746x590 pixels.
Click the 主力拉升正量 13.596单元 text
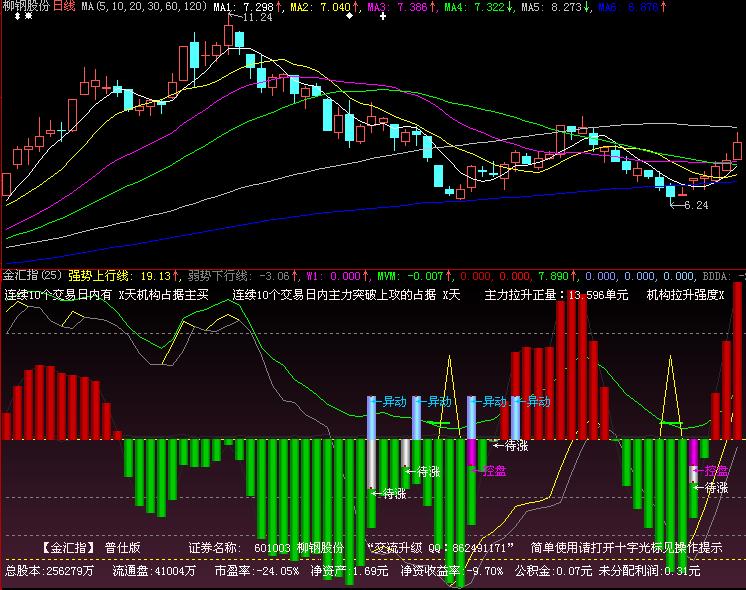tap(556, 295)
